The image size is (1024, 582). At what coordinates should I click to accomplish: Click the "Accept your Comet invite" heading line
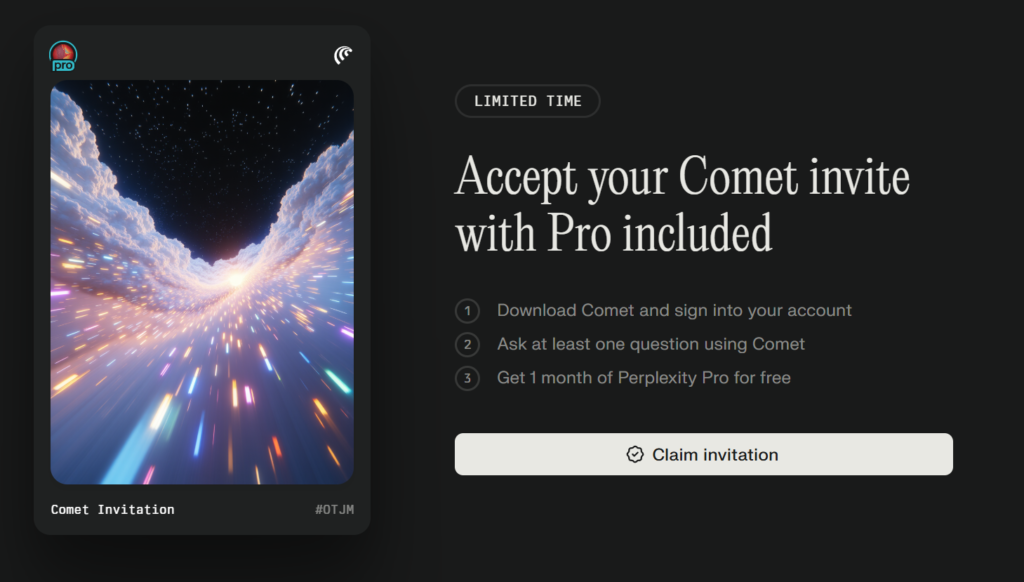682,179
